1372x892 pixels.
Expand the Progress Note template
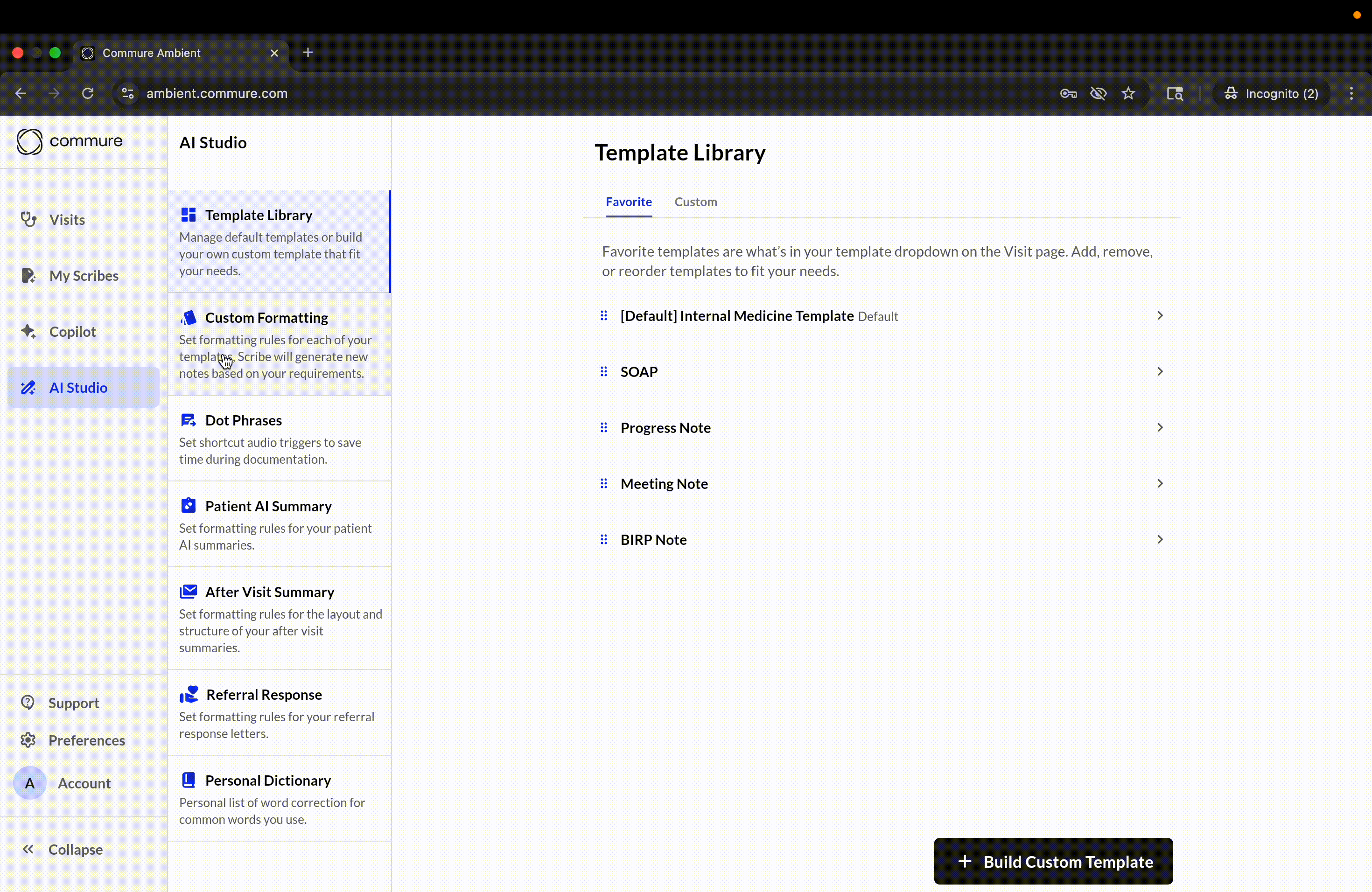(1159, 427)
